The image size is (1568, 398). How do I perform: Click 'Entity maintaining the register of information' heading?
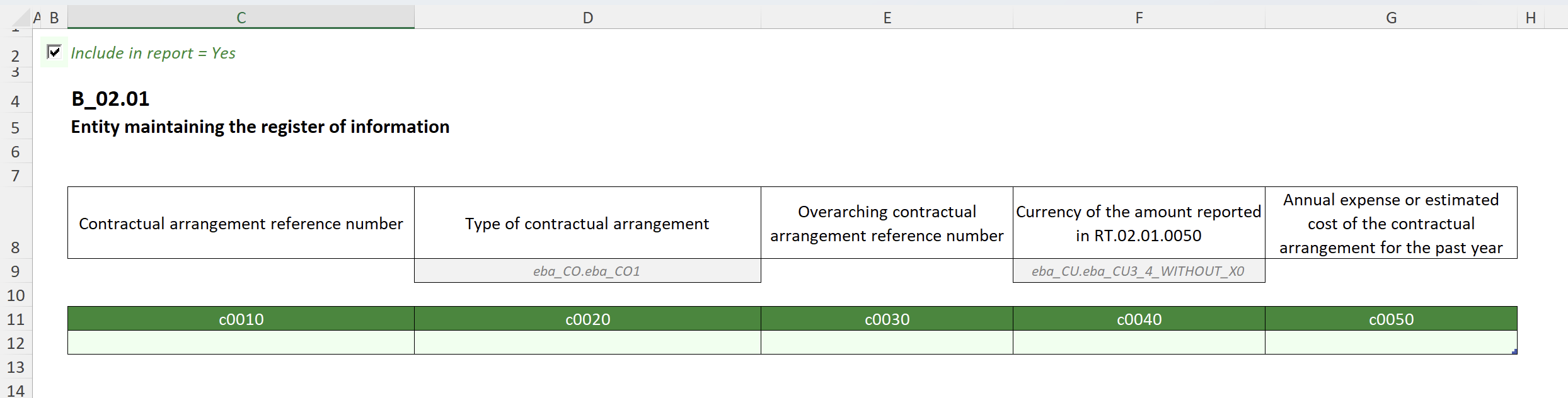[260, 127]
